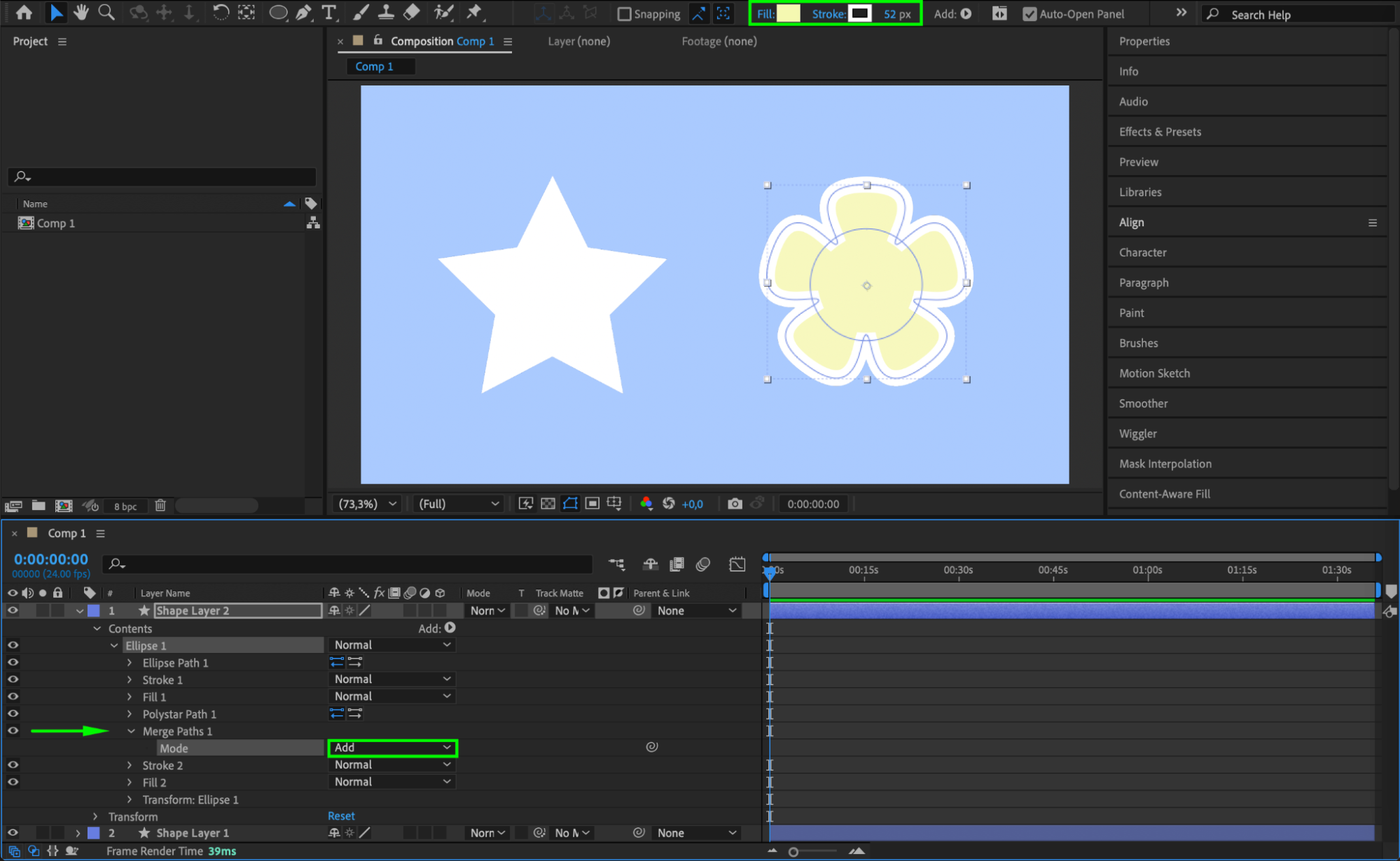The height and width of the screenshot is (861, 1400).
Task: Select the Pen tool in toolbar
Action: point(303,13)
